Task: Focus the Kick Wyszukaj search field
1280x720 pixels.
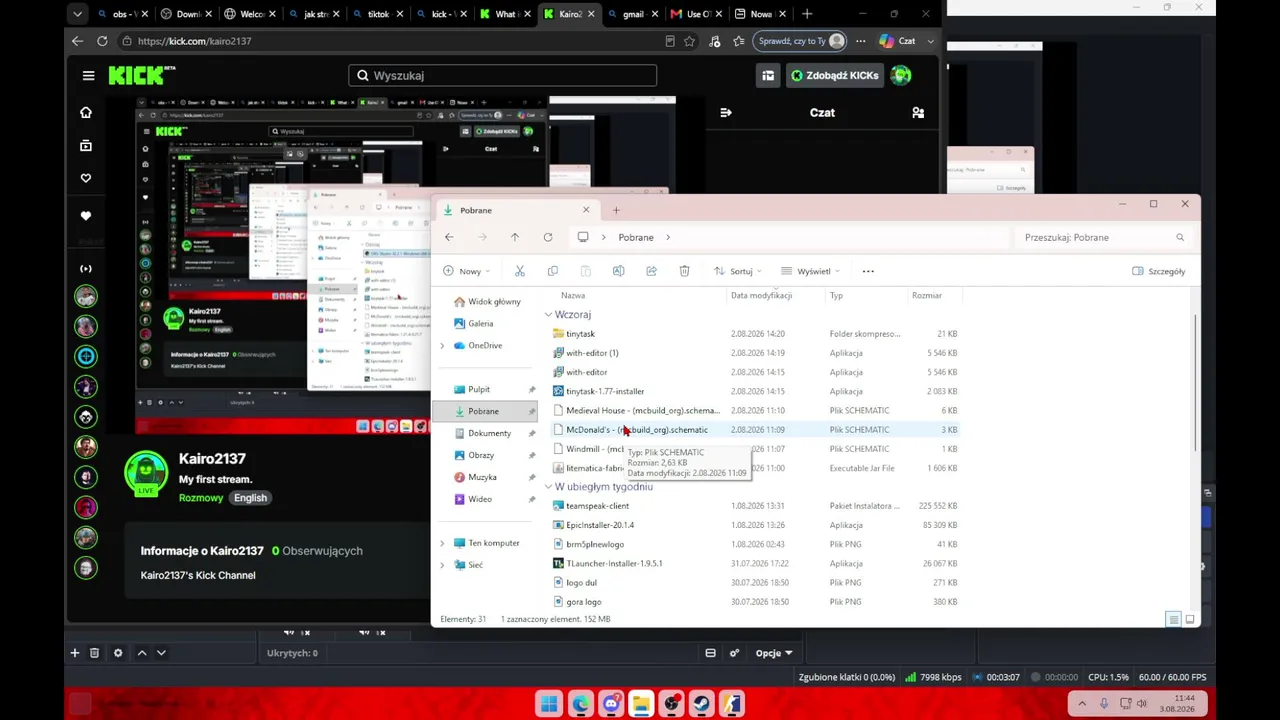Action: [x=503, y=75]
